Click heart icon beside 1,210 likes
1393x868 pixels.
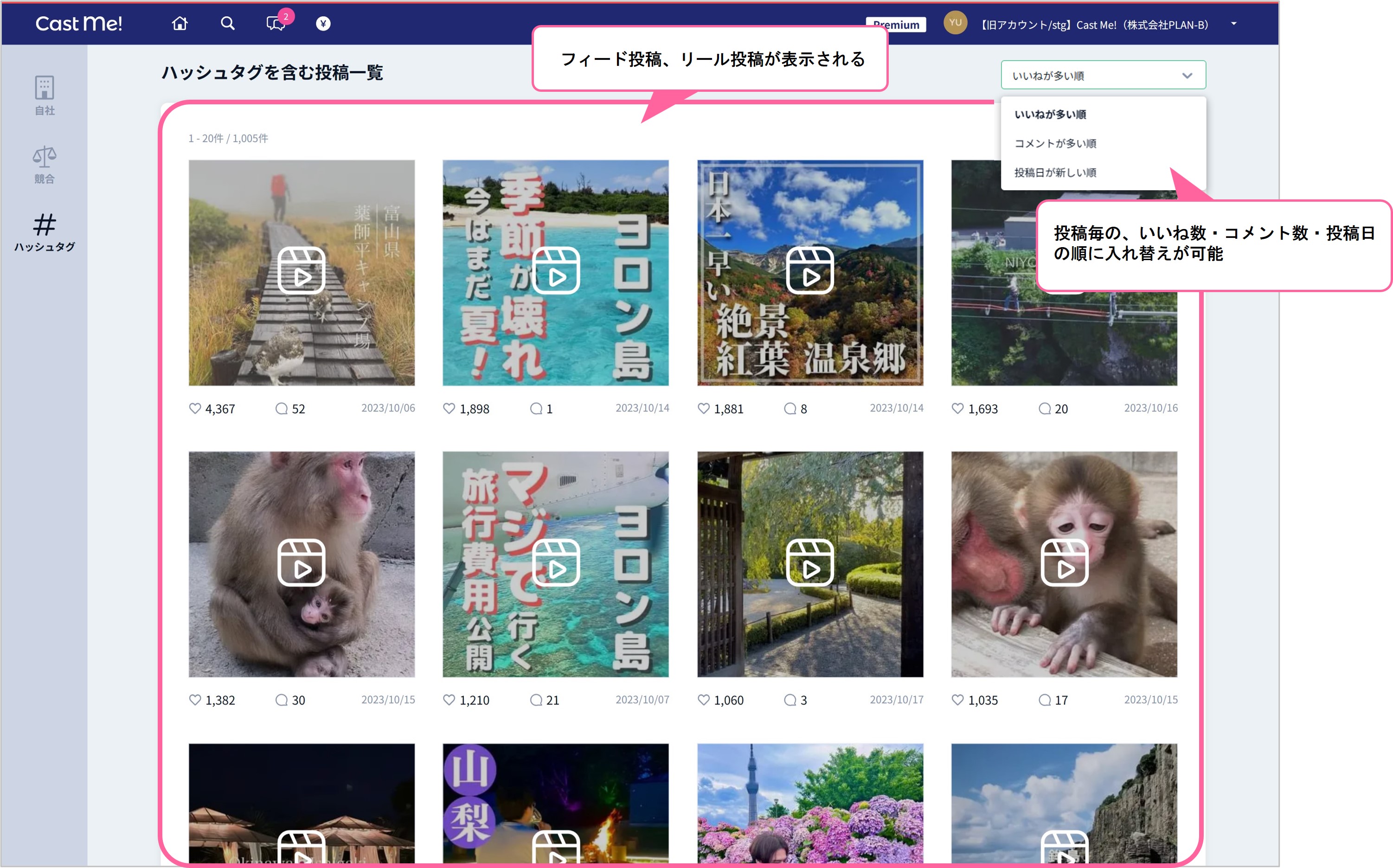tap(449, 700)
